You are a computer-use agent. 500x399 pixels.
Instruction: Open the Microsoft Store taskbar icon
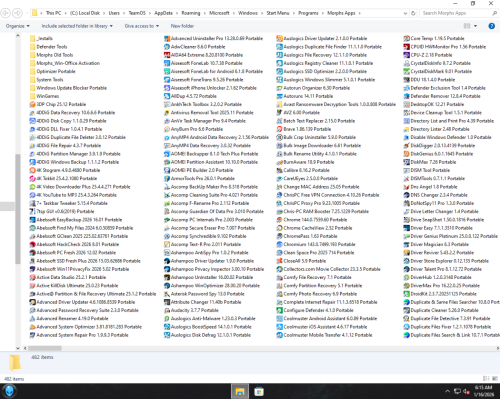(259, 391)
